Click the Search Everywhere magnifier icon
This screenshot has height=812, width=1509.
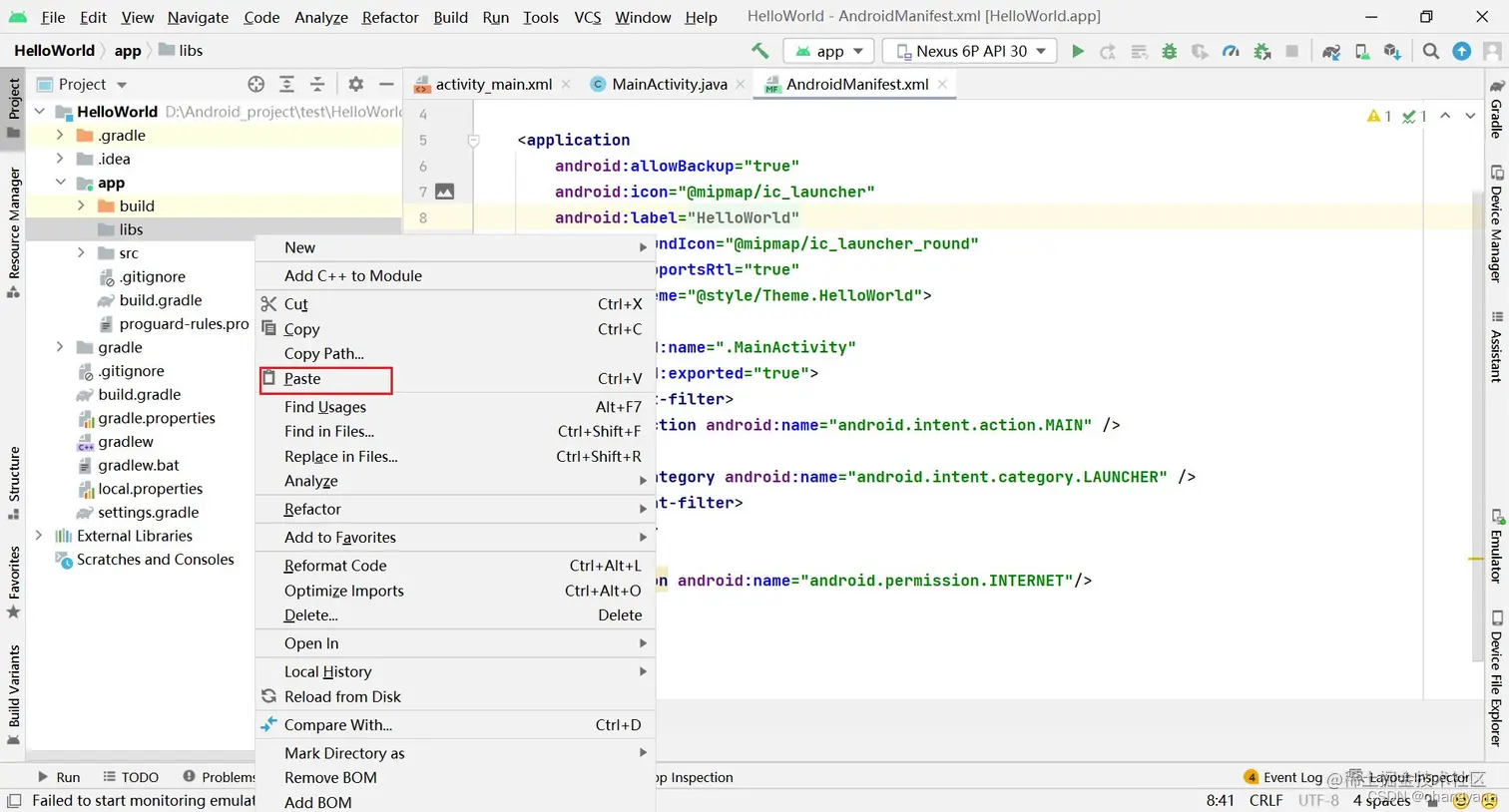(1431, 51)
